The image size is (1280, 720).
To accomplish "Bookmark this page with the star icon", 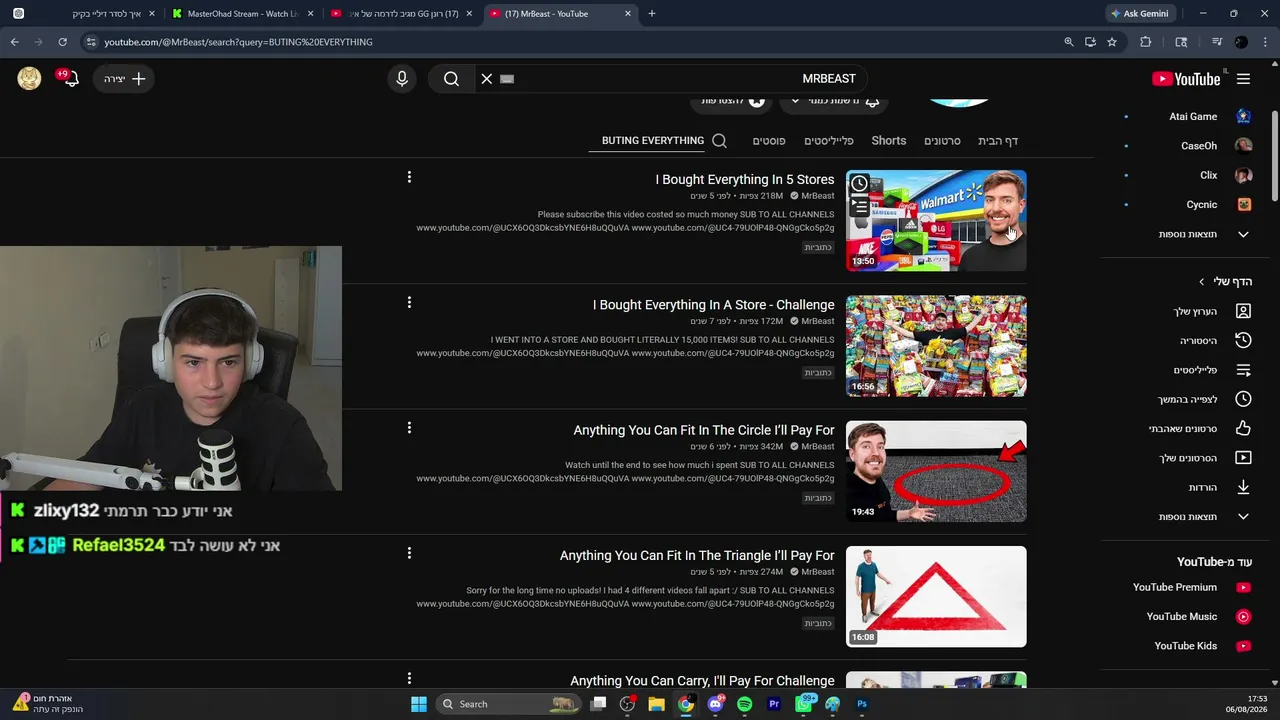I will pos(1112,42).
